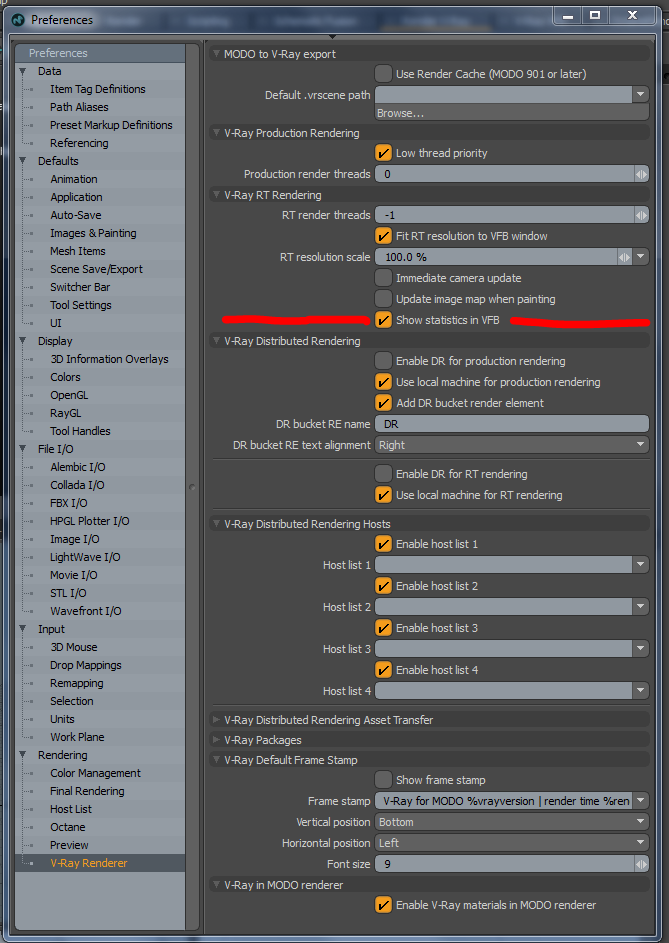Select Item Tag Definitions preference
This screenshot has height=943, width=669.
click(x=97, y=89)
